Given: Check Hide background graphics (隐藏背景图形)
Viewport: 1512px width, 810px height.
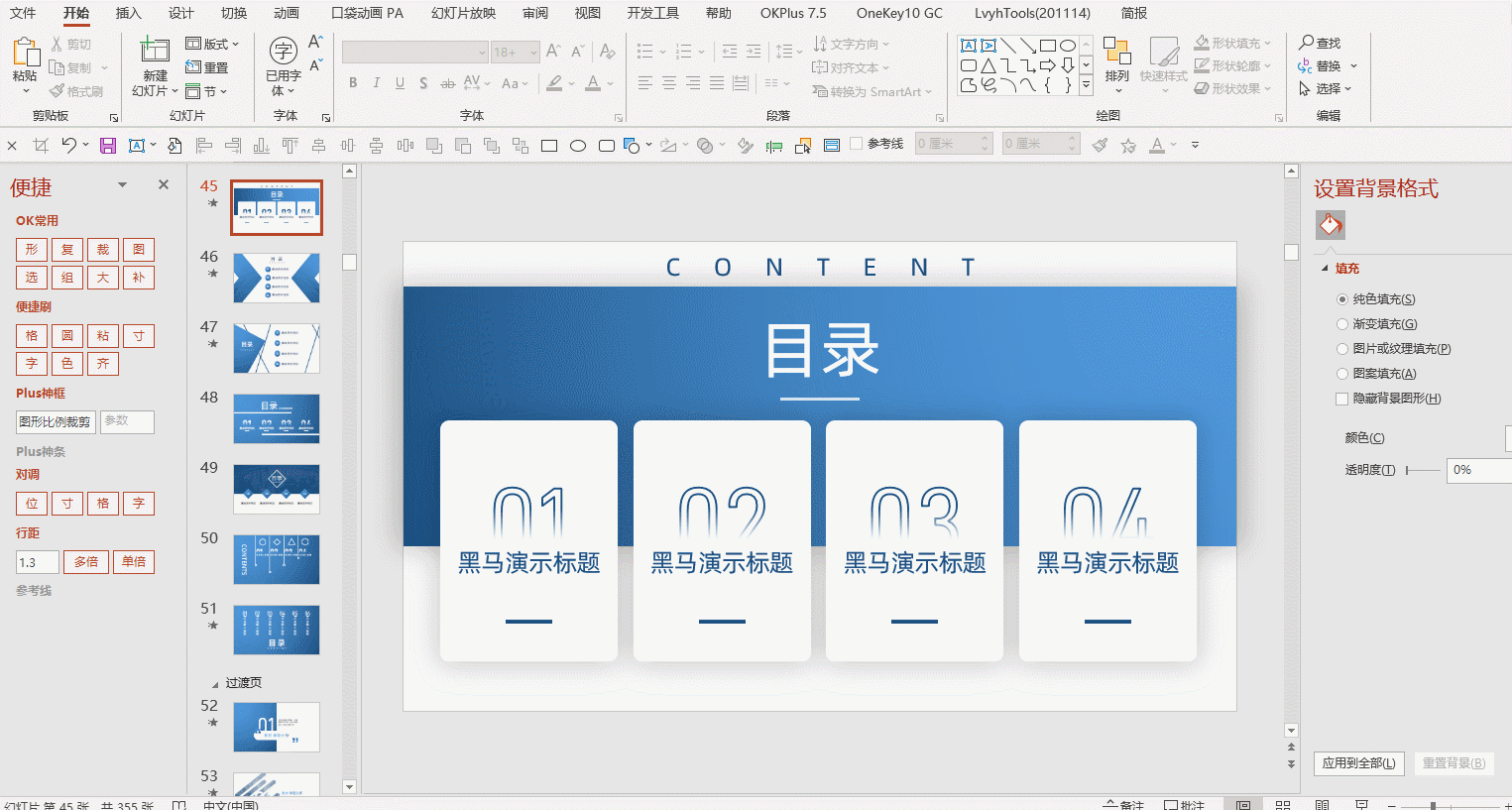Looking at the screenshot, I should tap(1342, 399).
